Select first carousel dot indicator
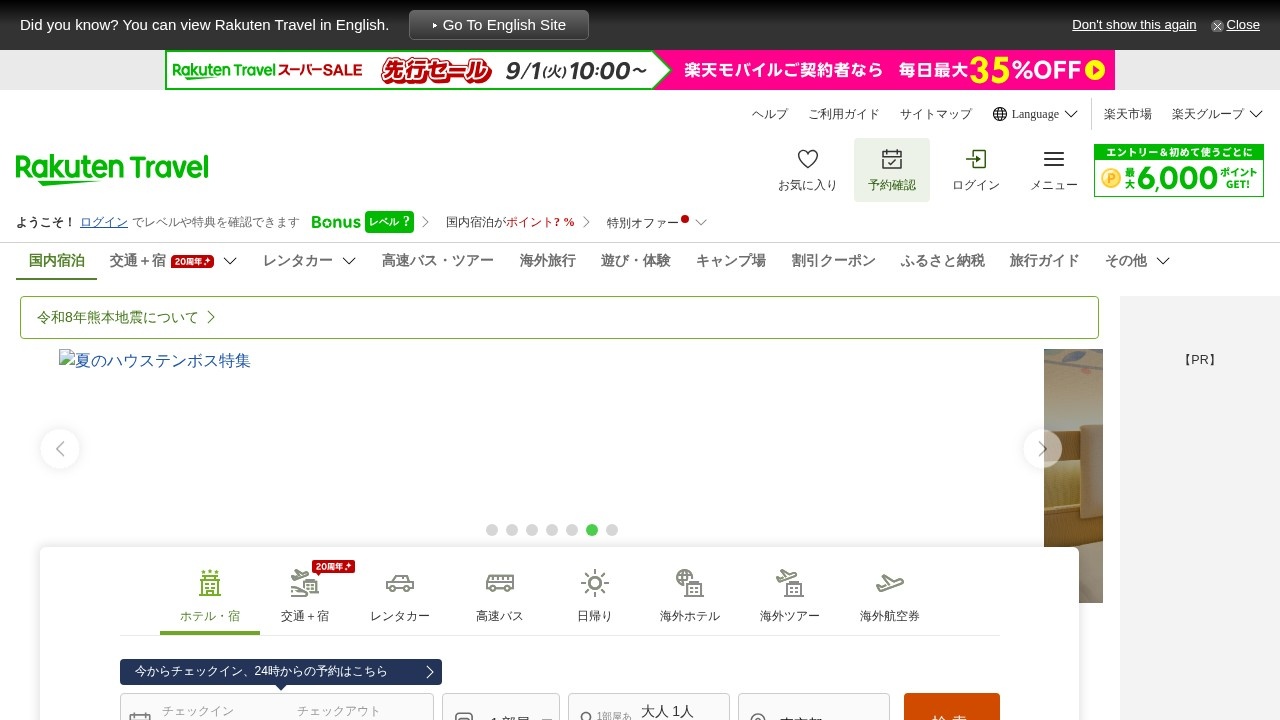 click(492, 530)
